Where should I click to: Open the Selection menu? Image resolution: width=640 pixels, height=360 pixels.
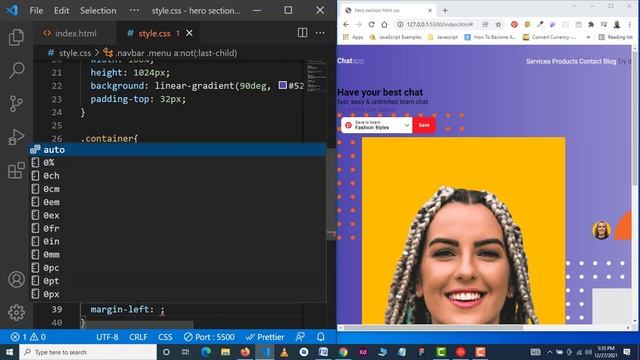coord(98,11)
